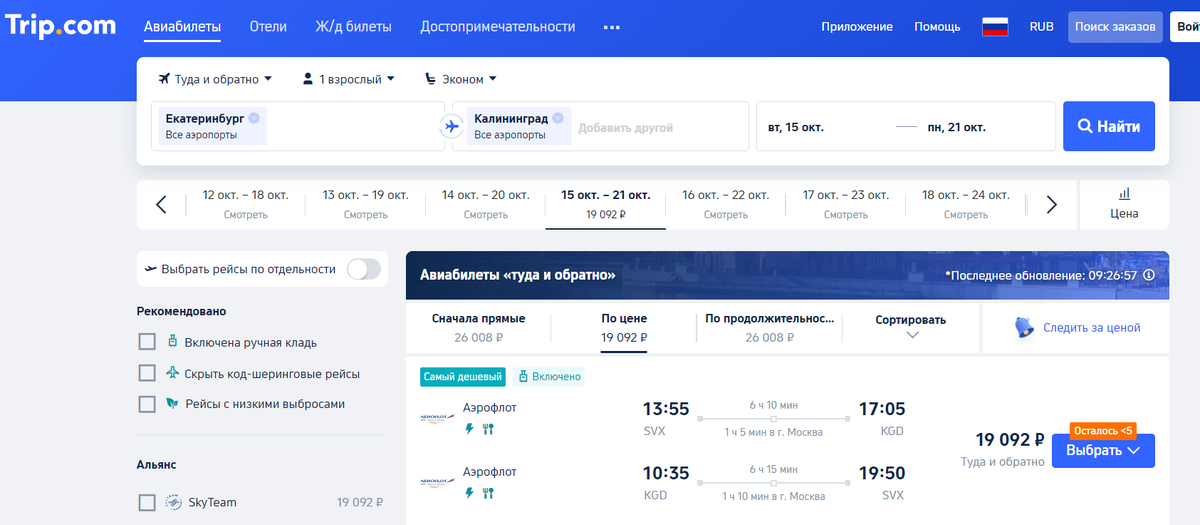Viewport: 1200px width, 525px height.
Task: Click the meal icon on the 10:35 flight
Action: point(488,493)
